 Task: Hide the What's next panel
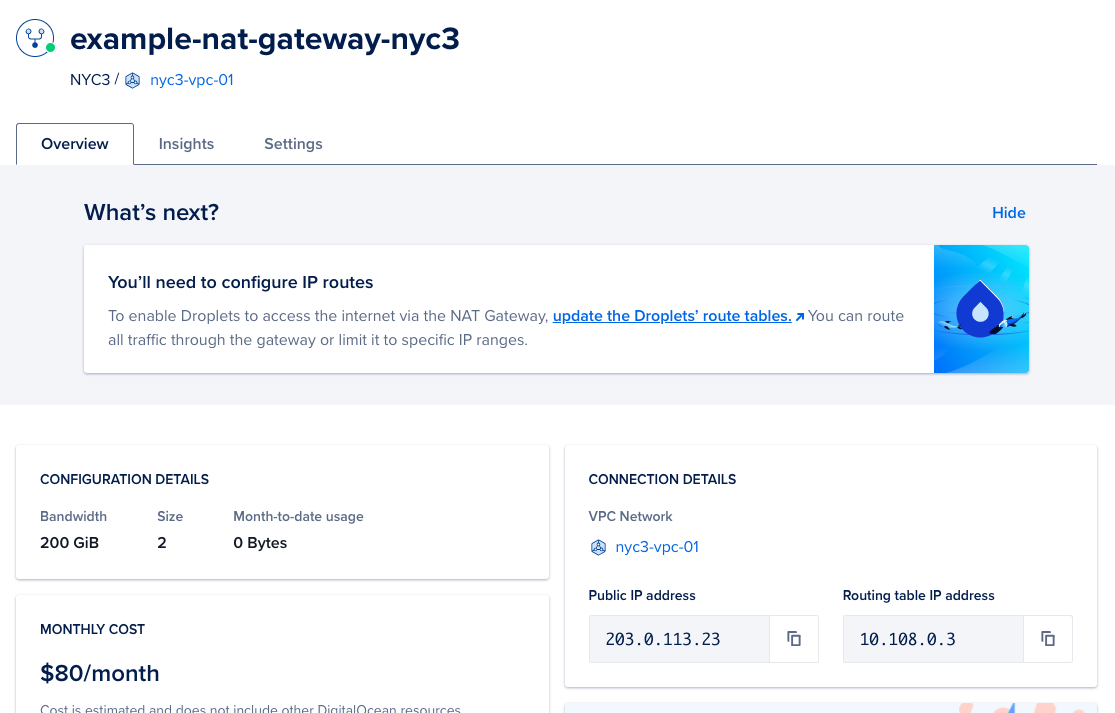click(1008, 212)
